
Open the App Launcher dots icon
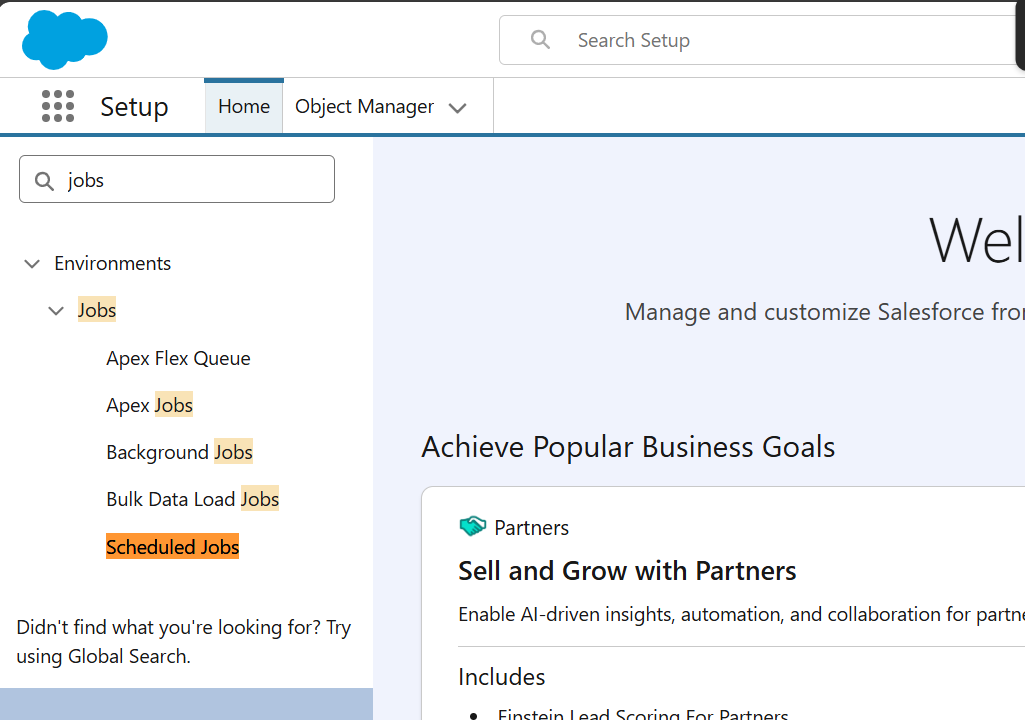pos(58,106)
